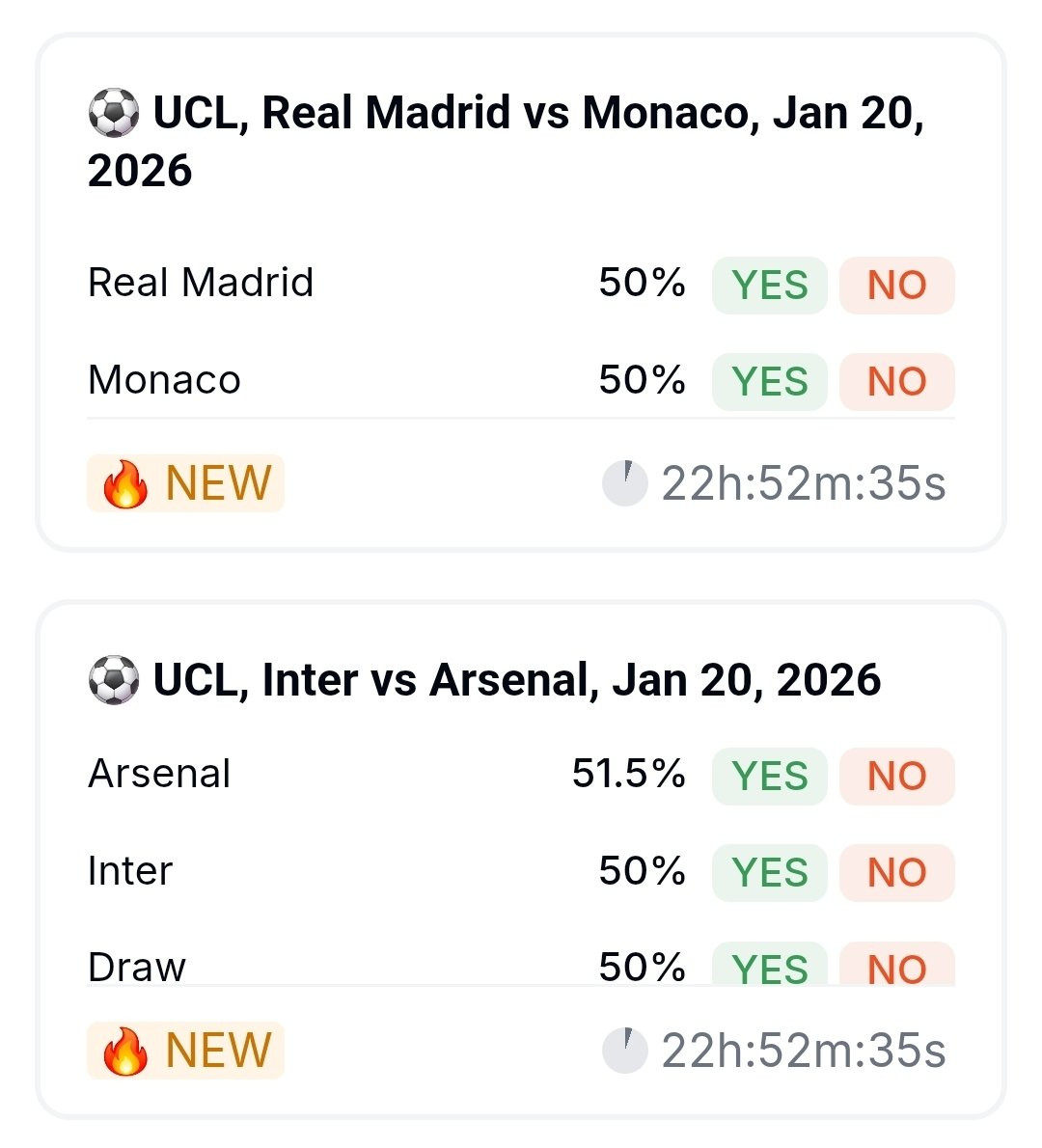Pick YES for Inter
Screen dimensions: 1042x1148
[x=769, y=872]
